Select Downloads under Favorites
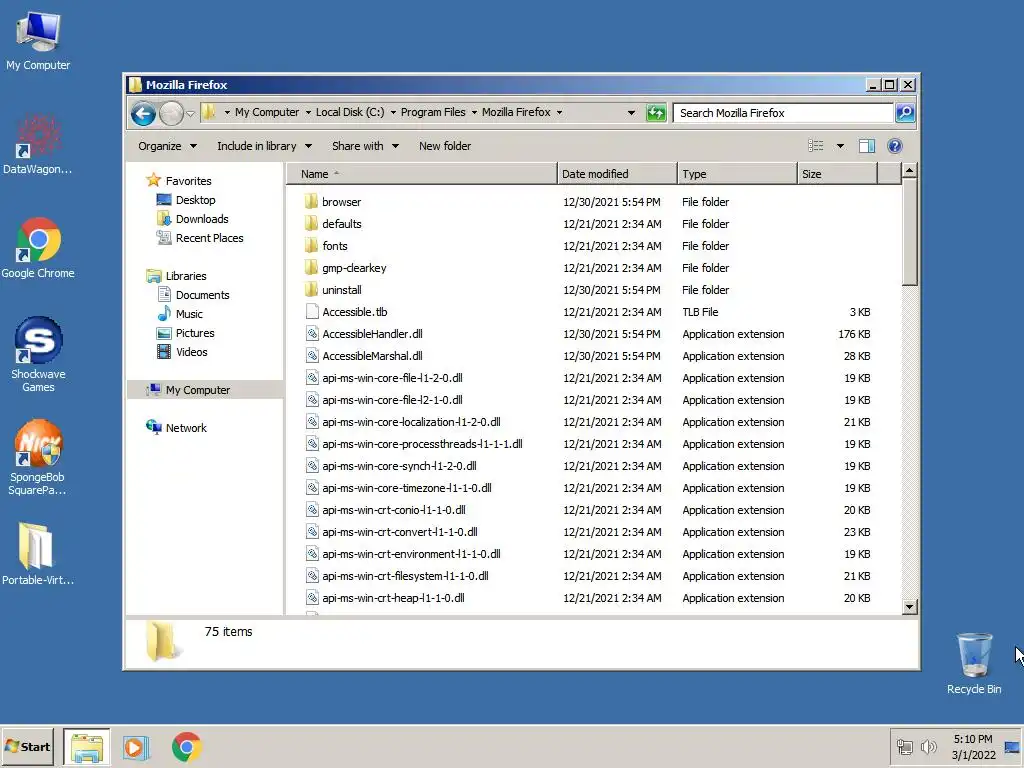This screenshot has width=1024, height=768. click(x=202, y=219)
